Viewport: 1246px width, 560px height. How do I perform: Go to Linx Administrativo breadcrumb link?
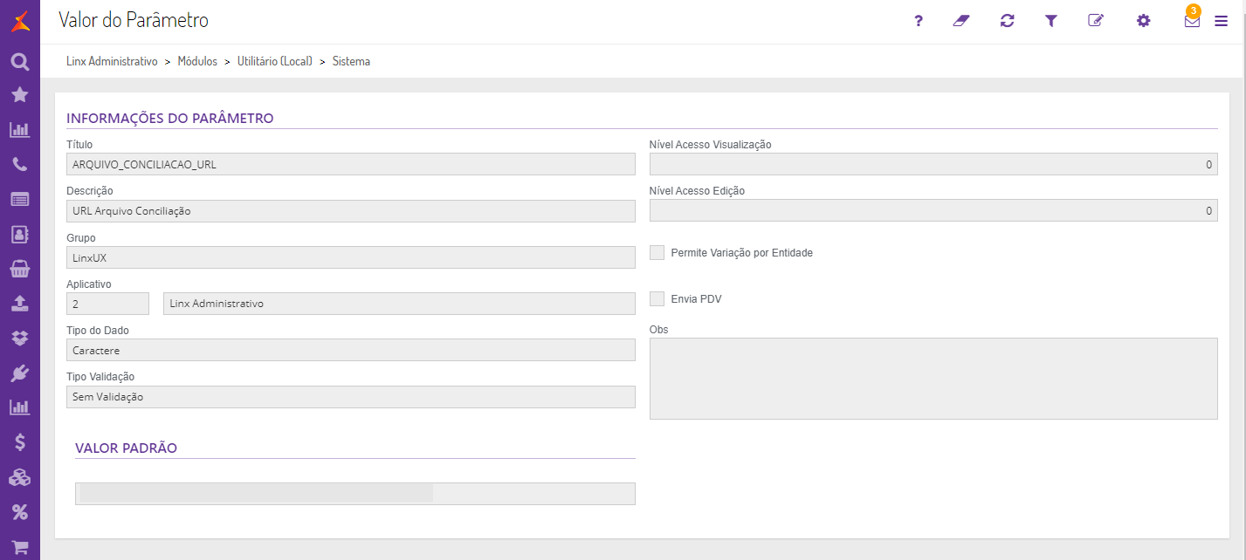click(112, 61)
